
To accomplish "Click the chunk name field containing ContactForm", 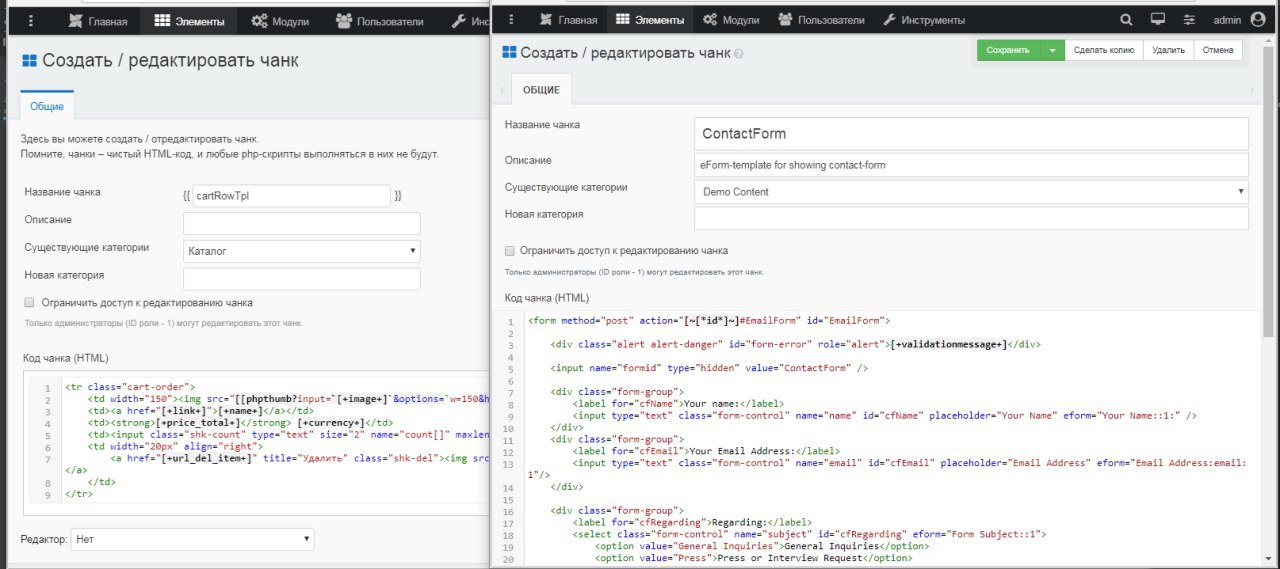I will 970,133.
